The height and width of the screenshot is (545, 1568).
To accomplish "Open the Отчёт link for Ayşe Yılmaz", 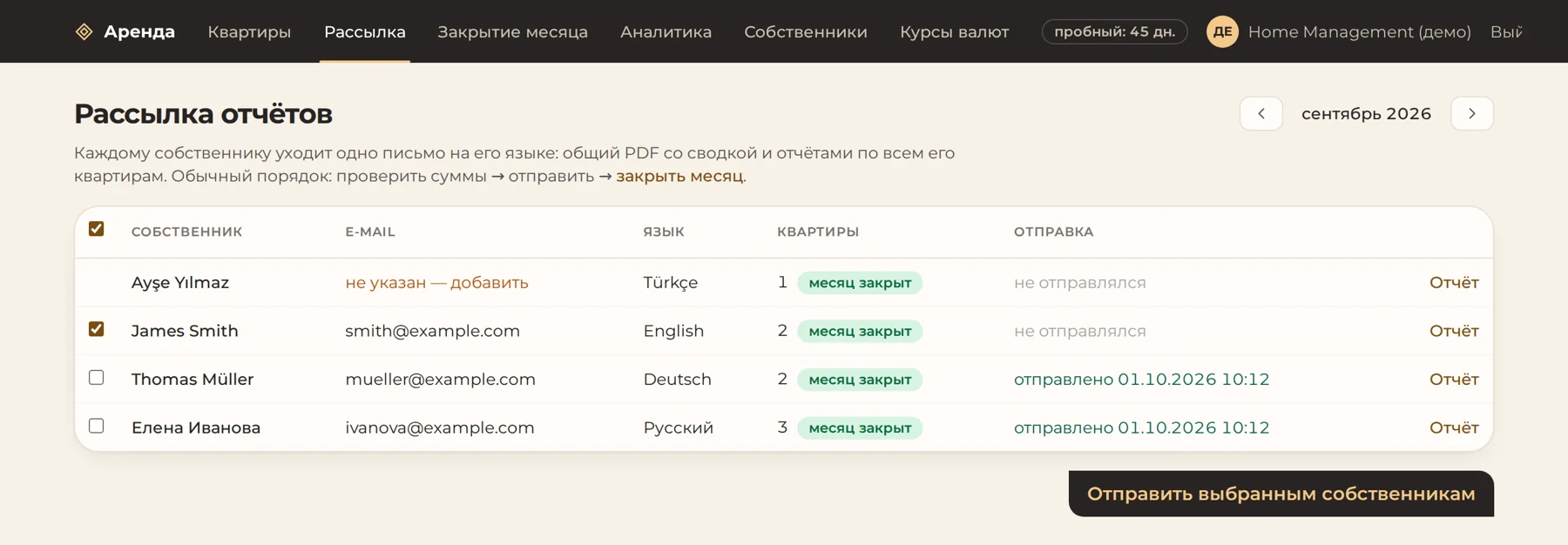I will tap(1454, 283).
